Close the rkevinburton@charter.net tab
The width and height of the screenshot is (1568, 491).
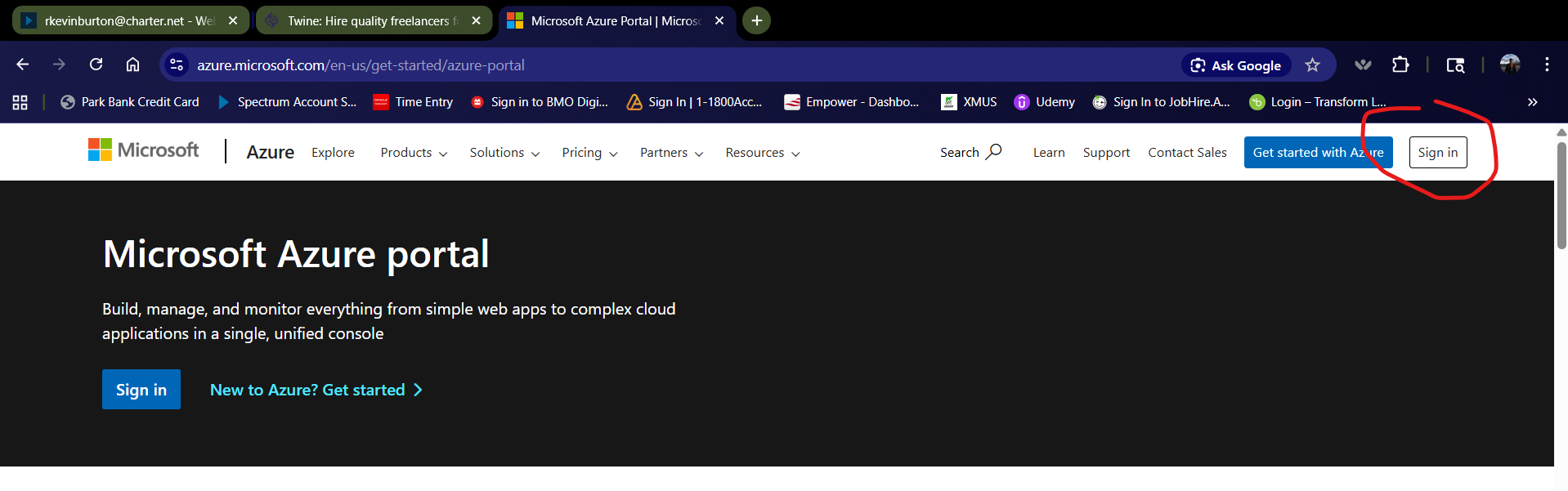click(233, 20)
